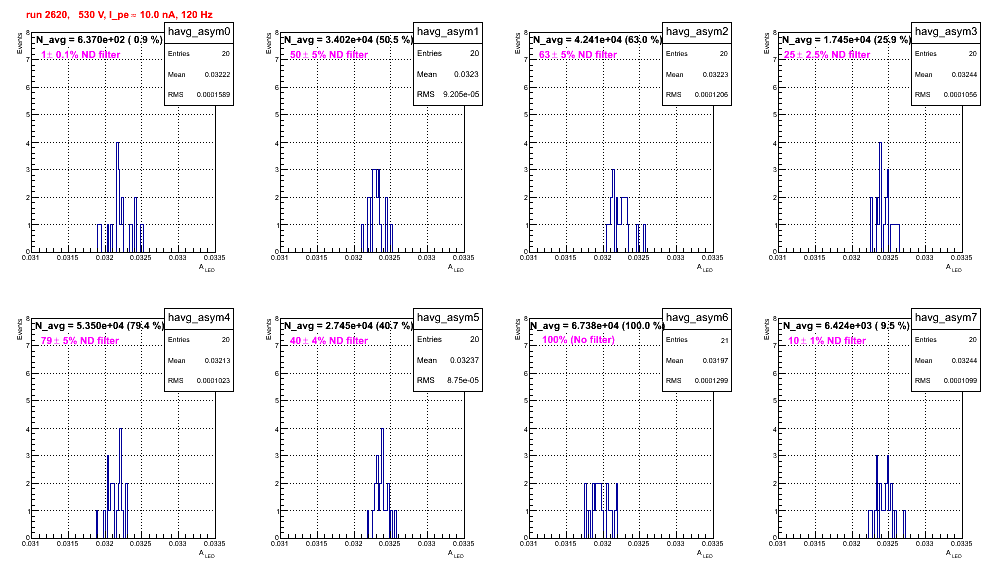Select the 79± 5% ND filter caption
This screenshot has height=572, width=996.
pyautogui.click(x=80, y=341)
